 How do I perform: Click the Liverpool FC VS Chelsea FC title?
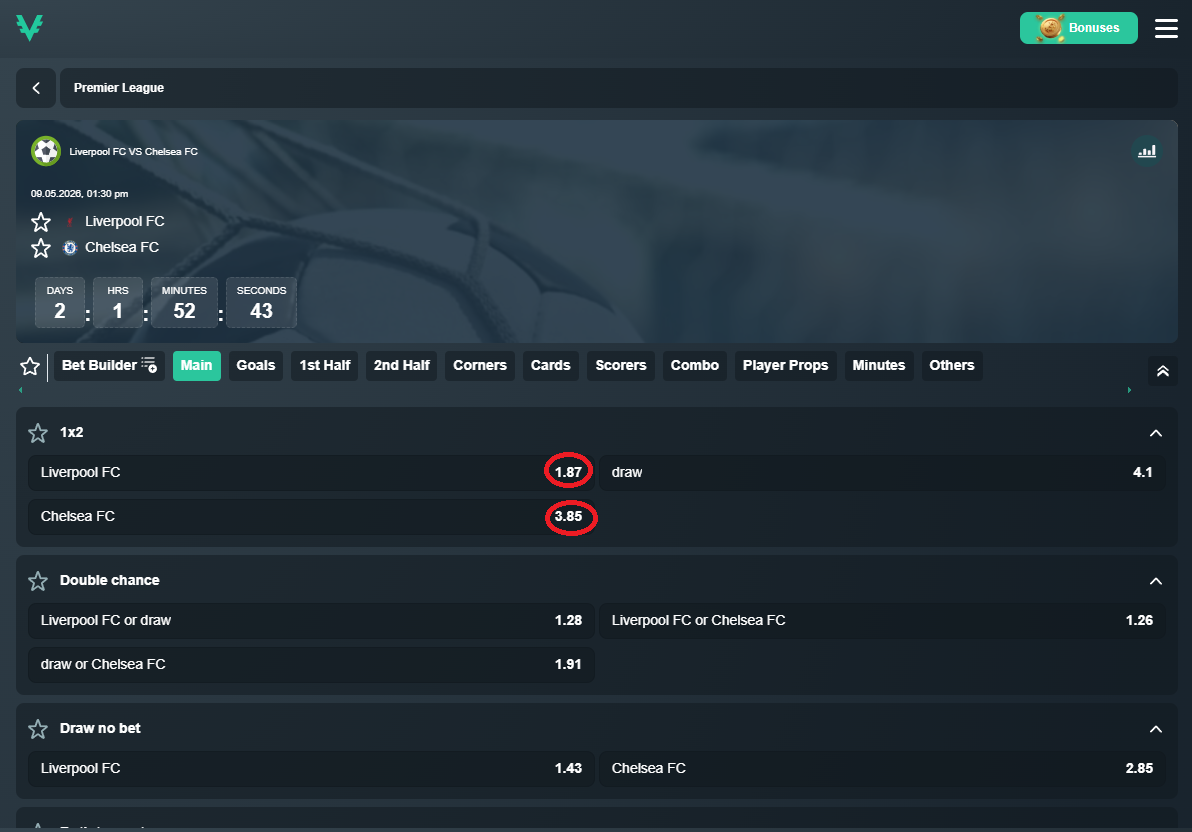134,152
